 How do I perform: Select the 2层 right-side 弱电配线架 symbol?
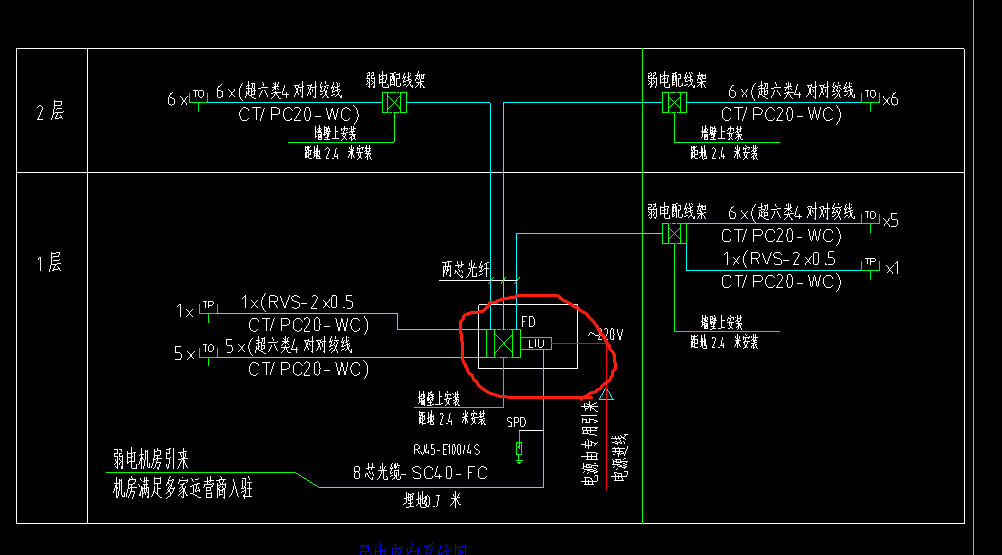[x=674, y=102]
